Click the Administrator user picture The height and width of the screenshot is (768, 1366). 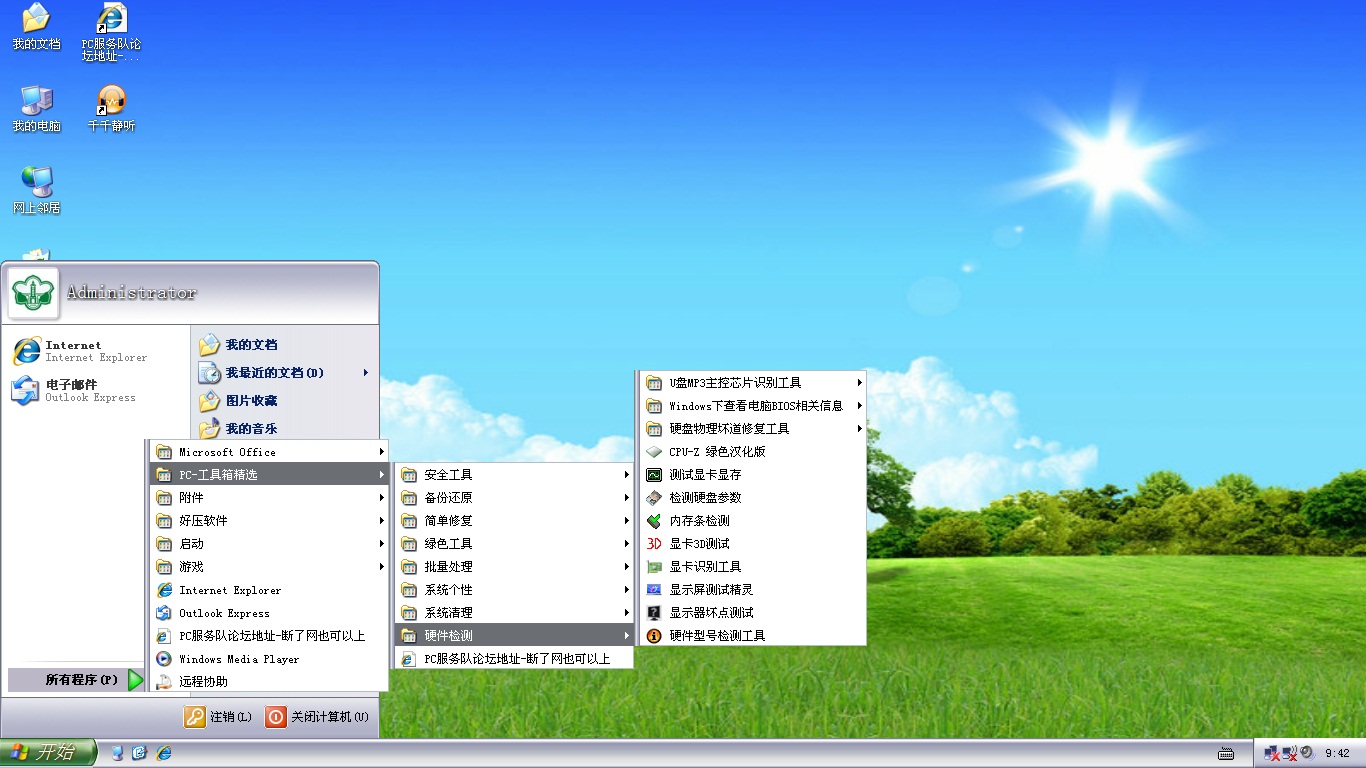[34, 293]
